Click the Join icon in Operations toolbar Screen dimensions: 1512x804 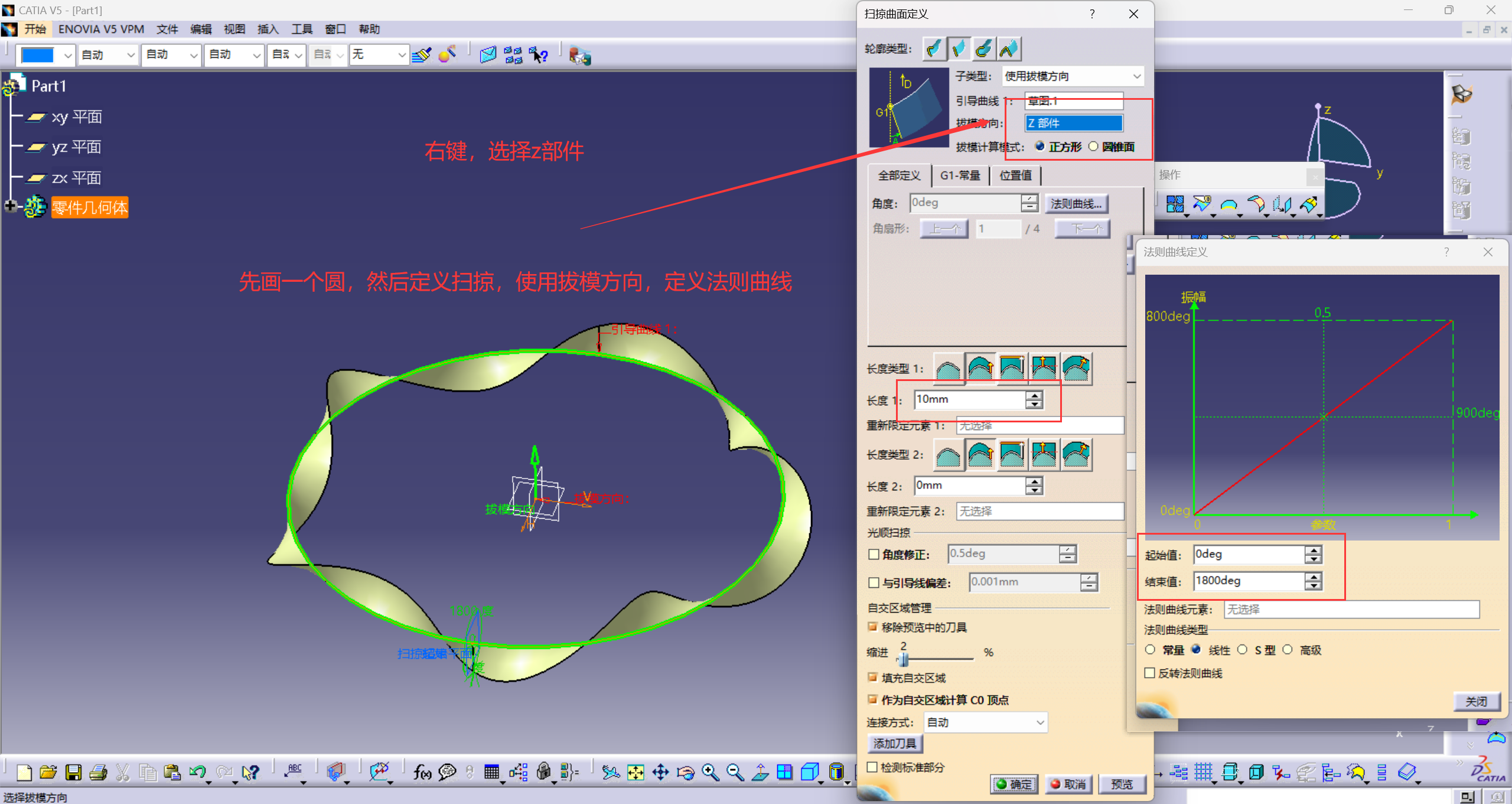[1175, 204]
